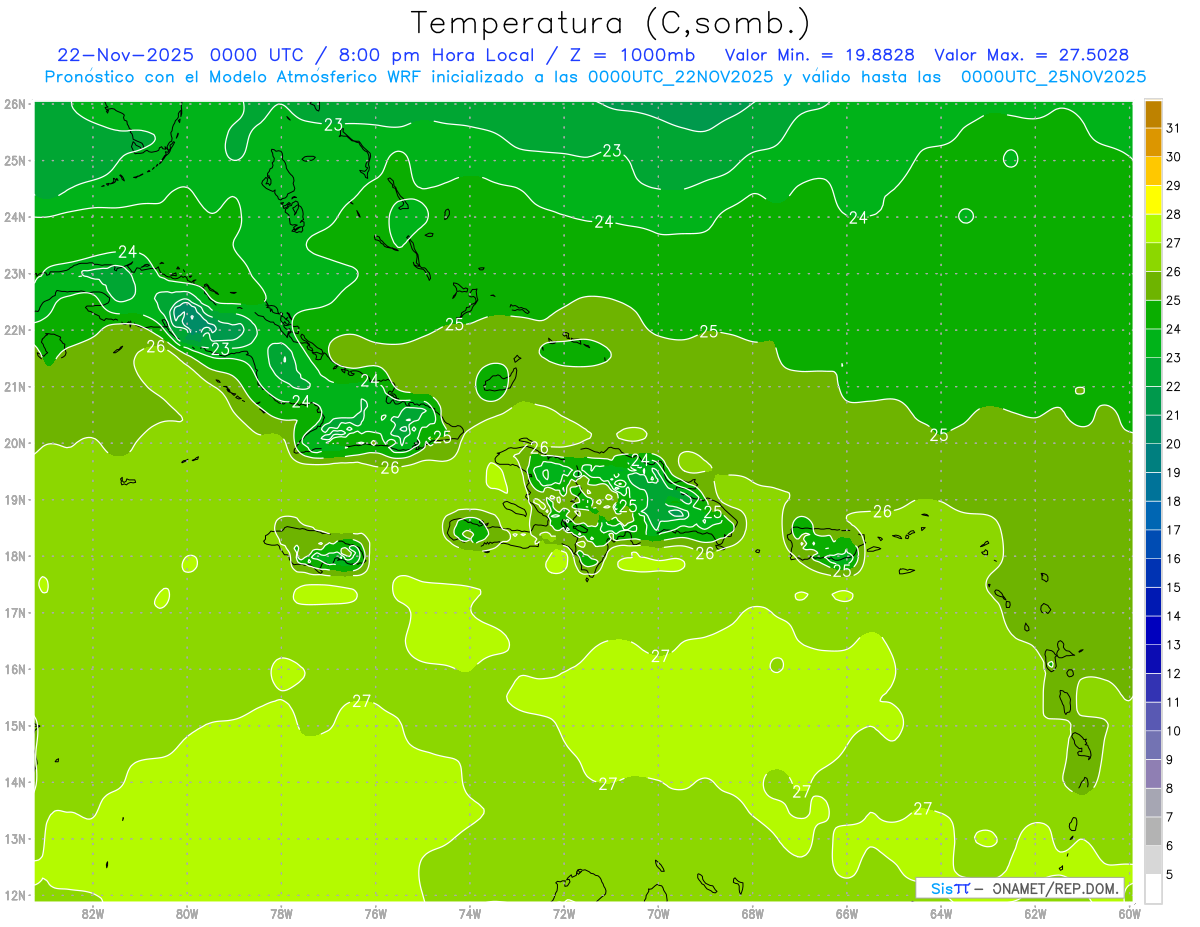Select the gray color bar segment between 6 and 7

click(x=1153, y=832)
